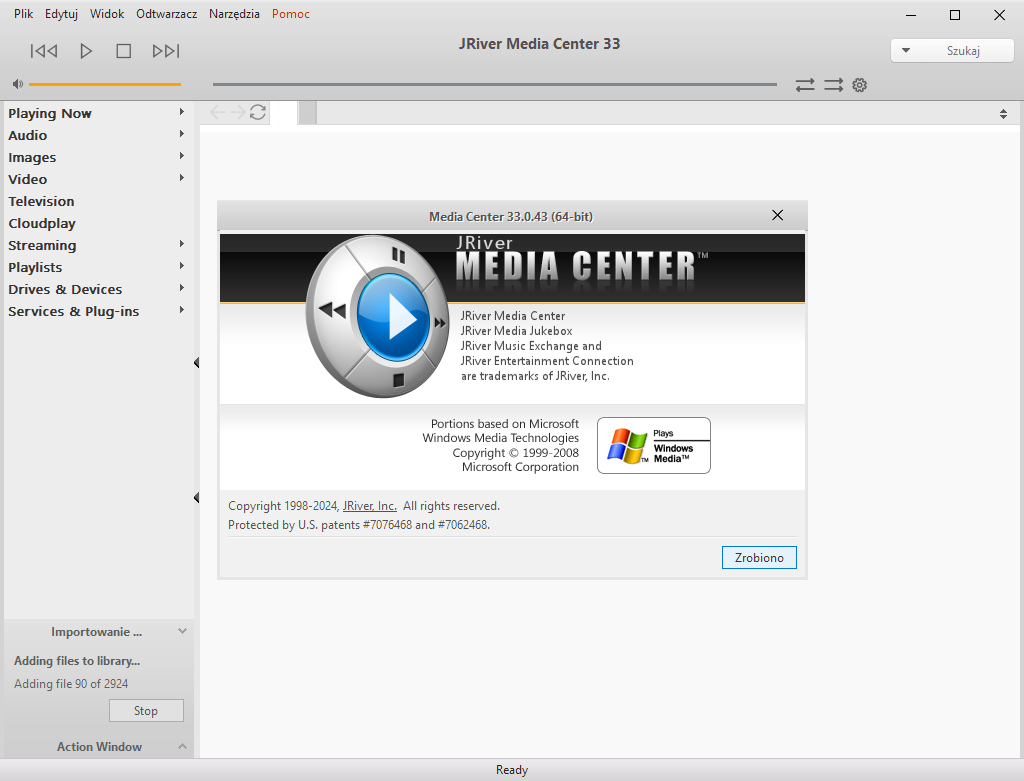The height and width of the screenshot is (781, 1024).
Task: Open the JRiver, Inc. link
Action: [x=370, y=506]
